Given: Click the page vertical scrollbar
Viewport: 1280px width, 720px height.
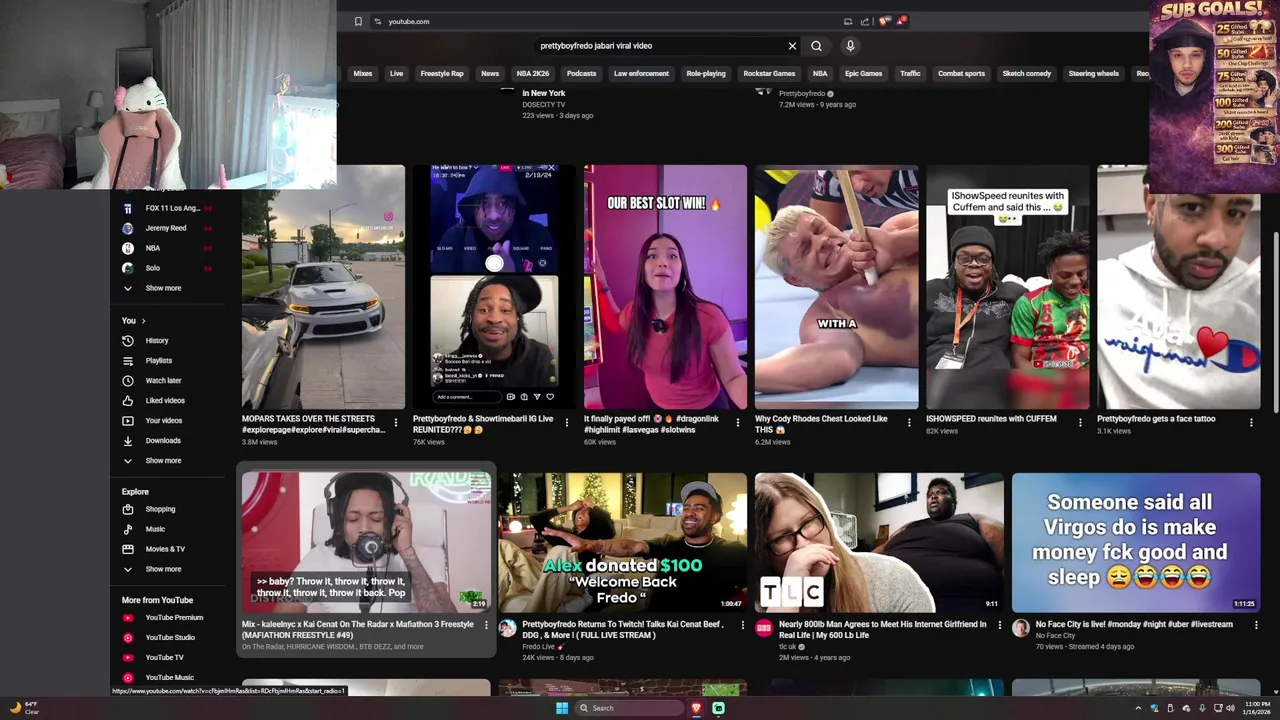Looking at the screenshot, I should [1275, 322].
